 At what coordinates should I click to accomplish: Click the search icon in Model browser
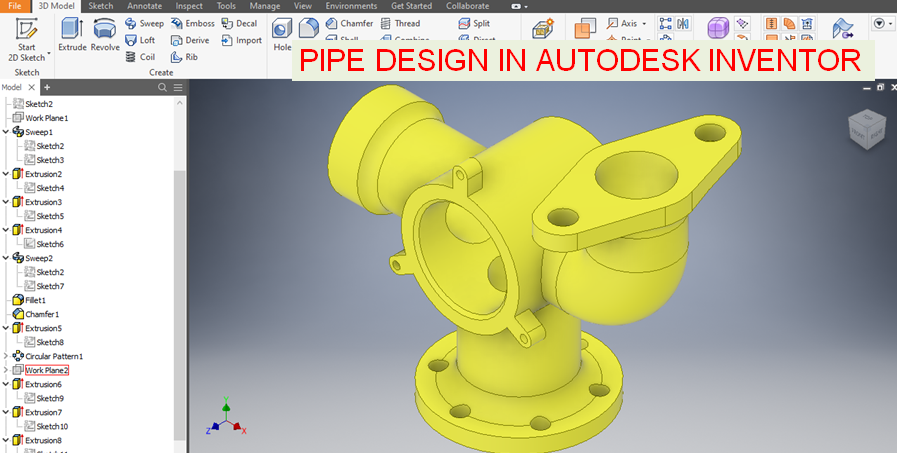162,88
